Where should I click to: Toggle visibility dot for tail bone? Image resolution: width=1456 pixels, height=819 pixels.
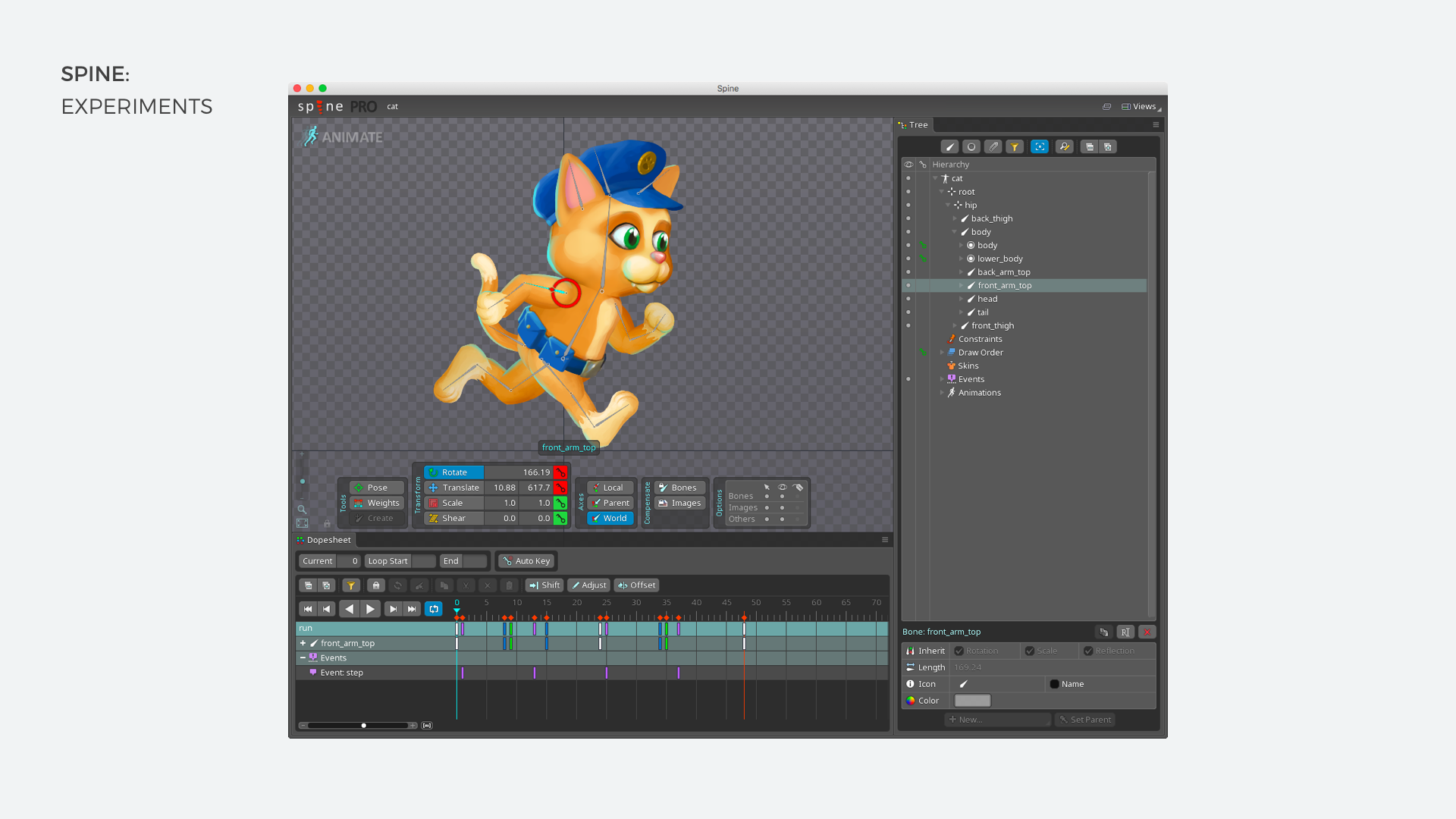tap(908, 312)
